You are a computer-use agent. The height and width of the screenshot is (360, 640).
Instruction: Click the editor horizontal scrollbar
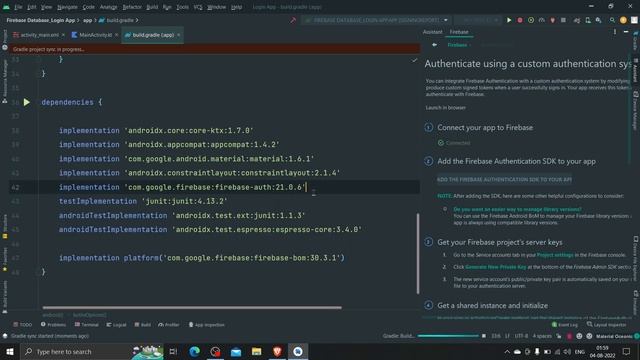pos(192,307)
